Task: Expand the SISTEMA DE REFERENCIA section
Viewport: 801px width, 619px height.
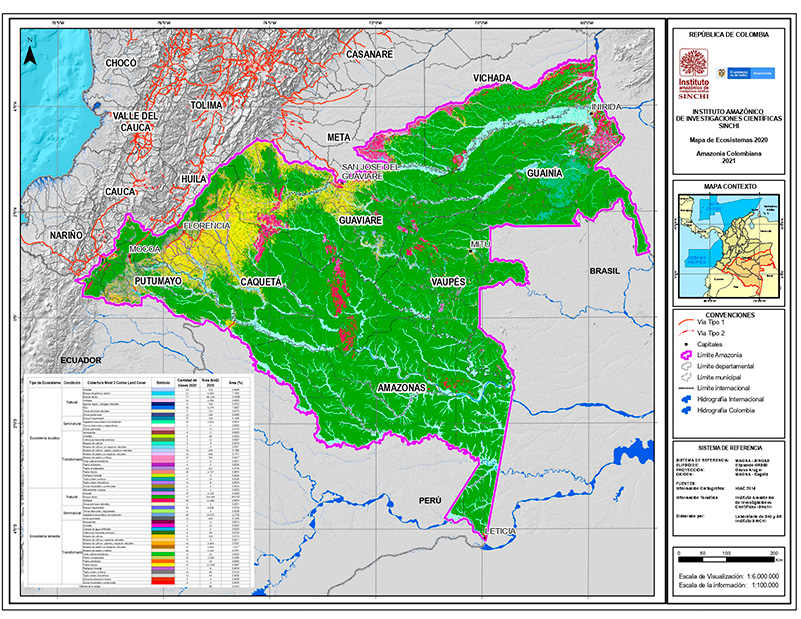Action: coord(731,448)
